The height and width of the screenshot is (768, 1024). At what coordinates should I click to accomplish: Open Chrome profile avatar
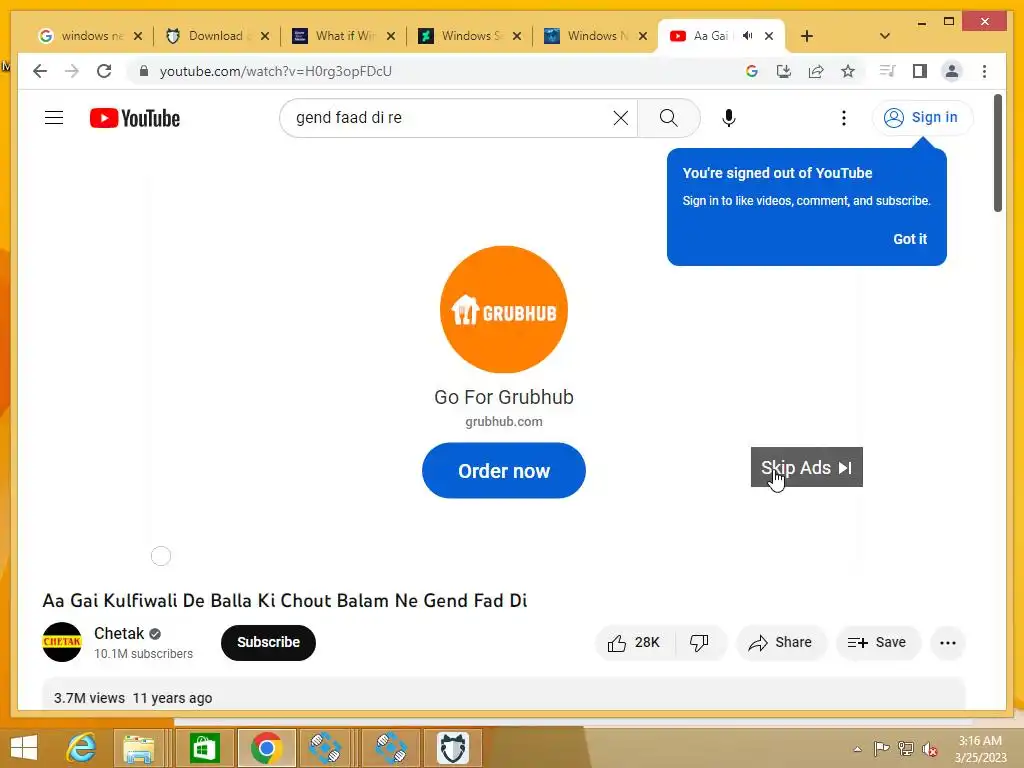click(x=952, y=71)
